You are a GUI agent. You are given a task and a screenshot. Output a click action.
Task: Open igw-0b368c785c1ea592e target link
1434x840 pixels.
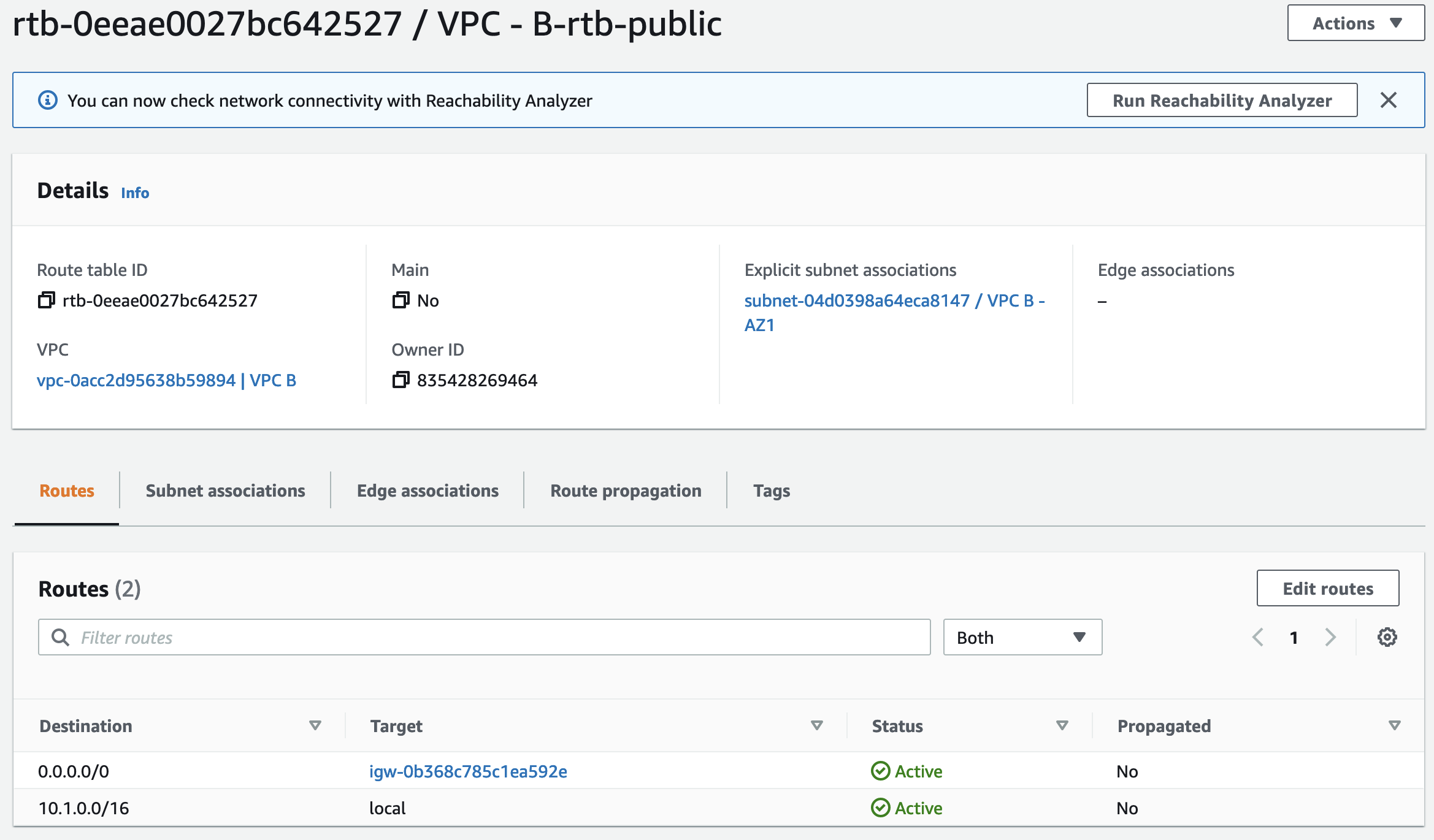point(468,771)
